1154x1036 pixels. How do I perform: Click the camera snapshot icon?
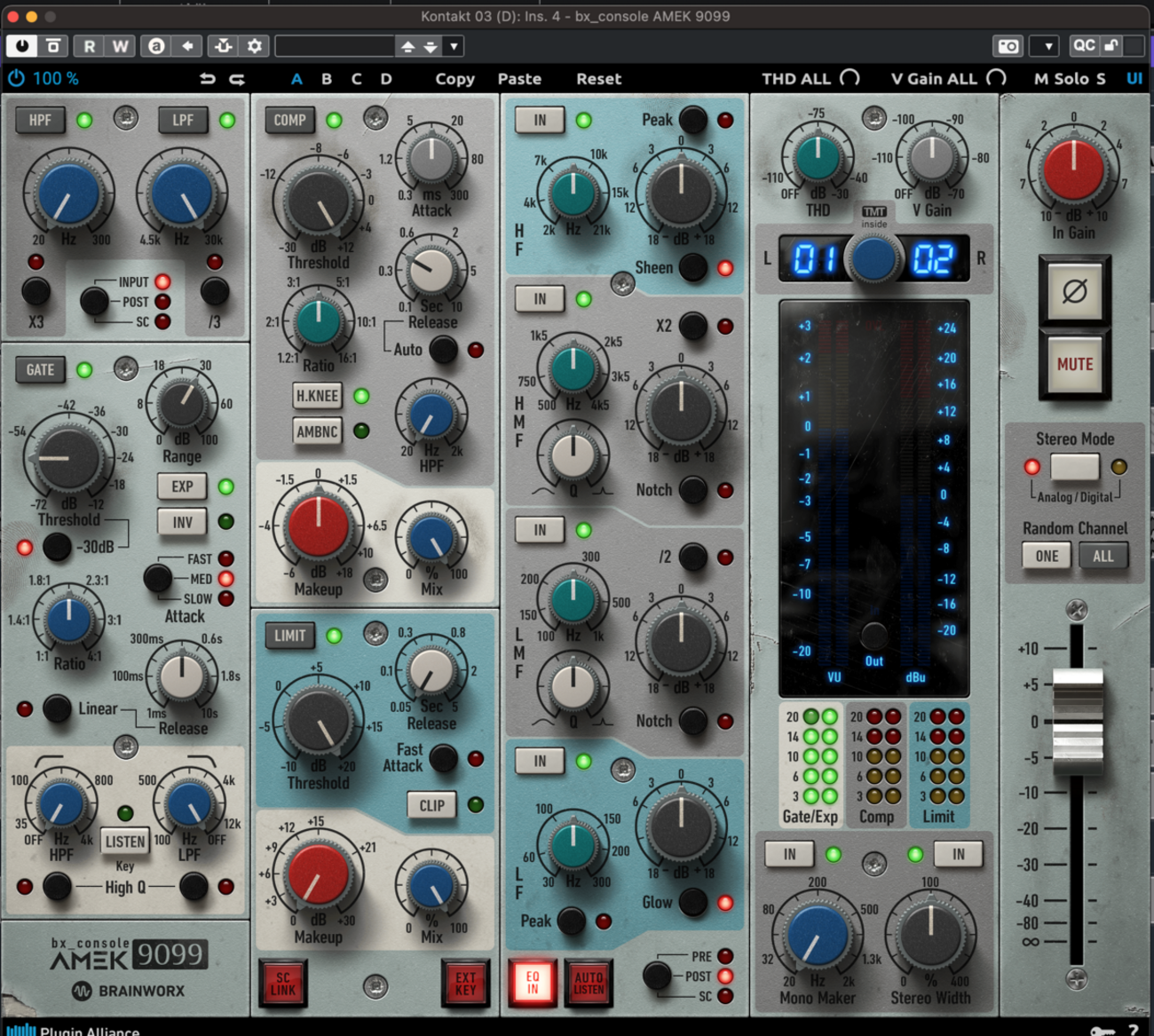click(x=1008, y=46)
